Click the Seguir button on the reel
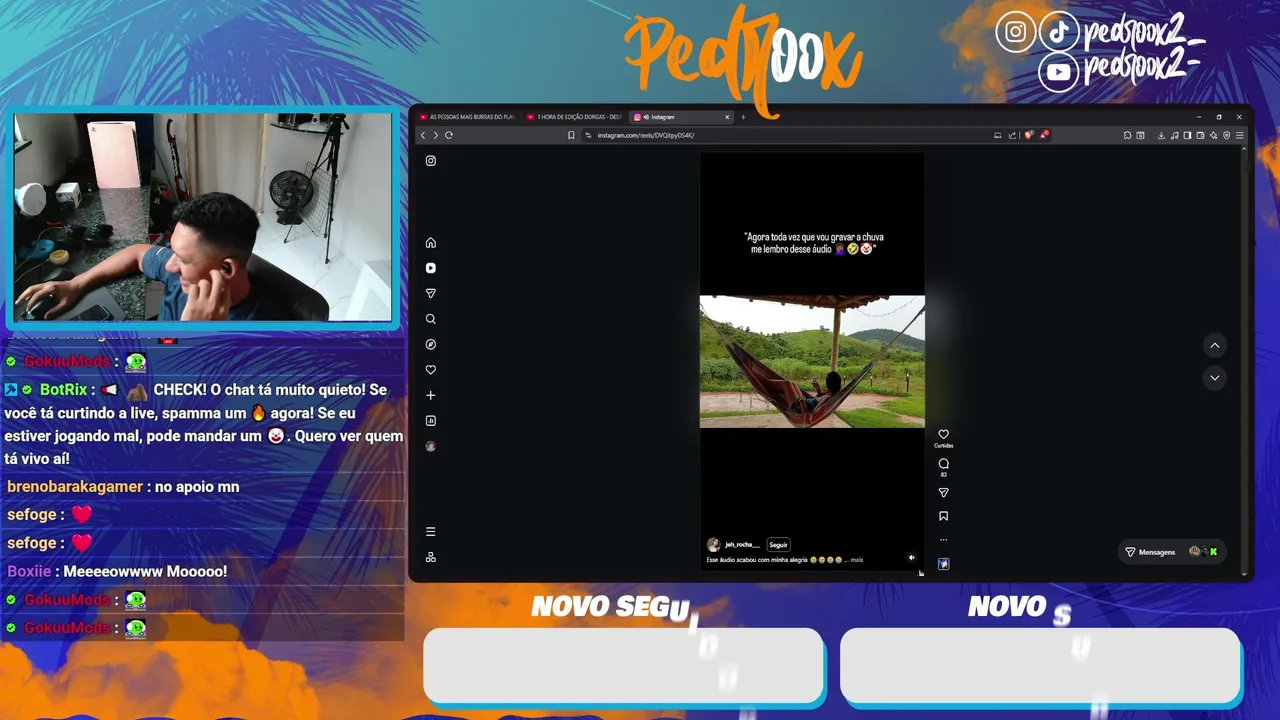Screen dimensions: 1280x720 coord(778,545)
